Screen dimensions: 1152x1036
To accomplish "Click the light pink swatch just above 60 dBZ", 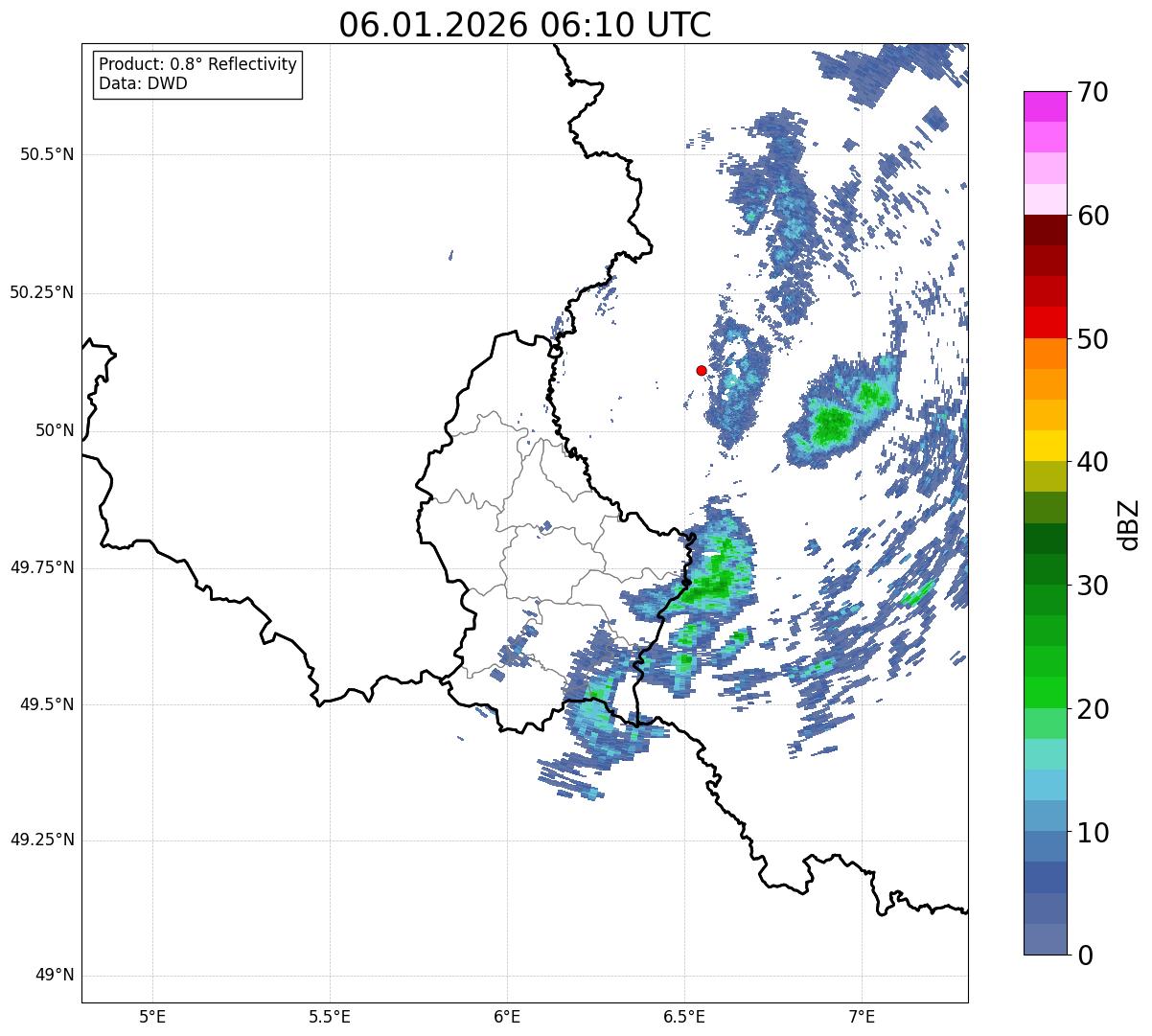I will coord(1045,199).
